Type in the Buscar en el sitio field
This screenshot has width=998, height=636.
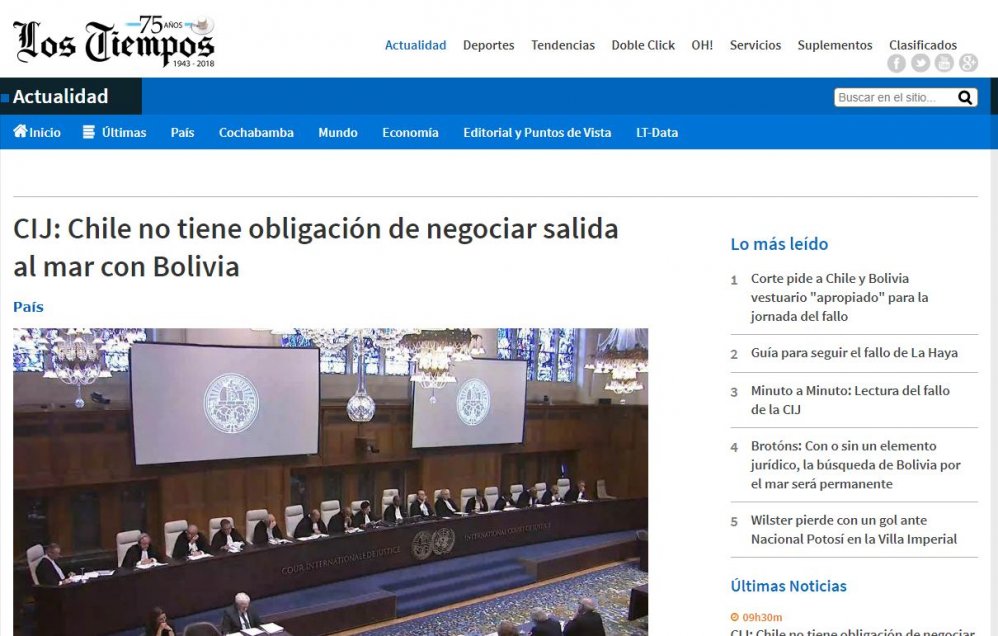pos(894,98)
